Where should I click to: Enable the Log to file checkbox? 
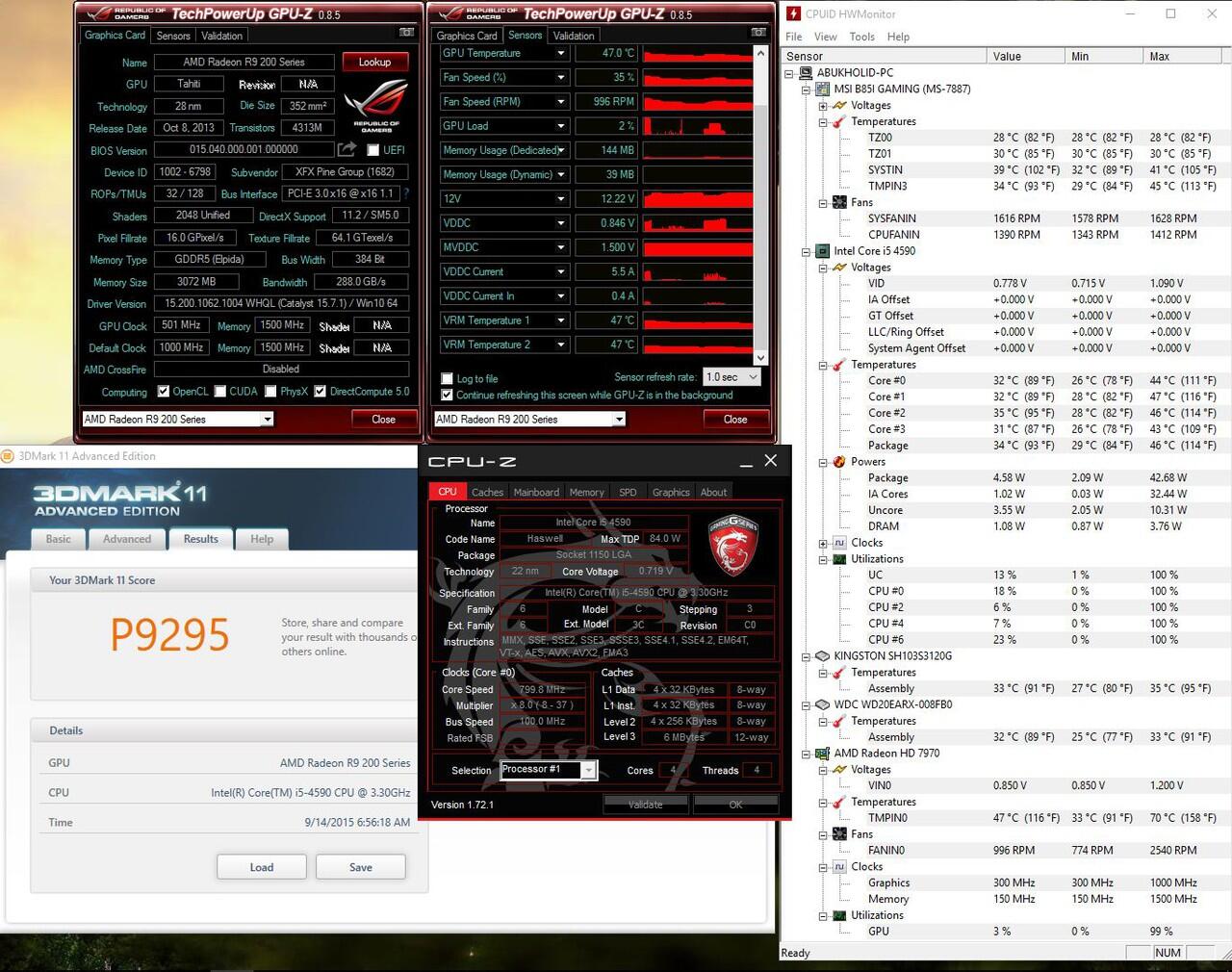point(447,379)
